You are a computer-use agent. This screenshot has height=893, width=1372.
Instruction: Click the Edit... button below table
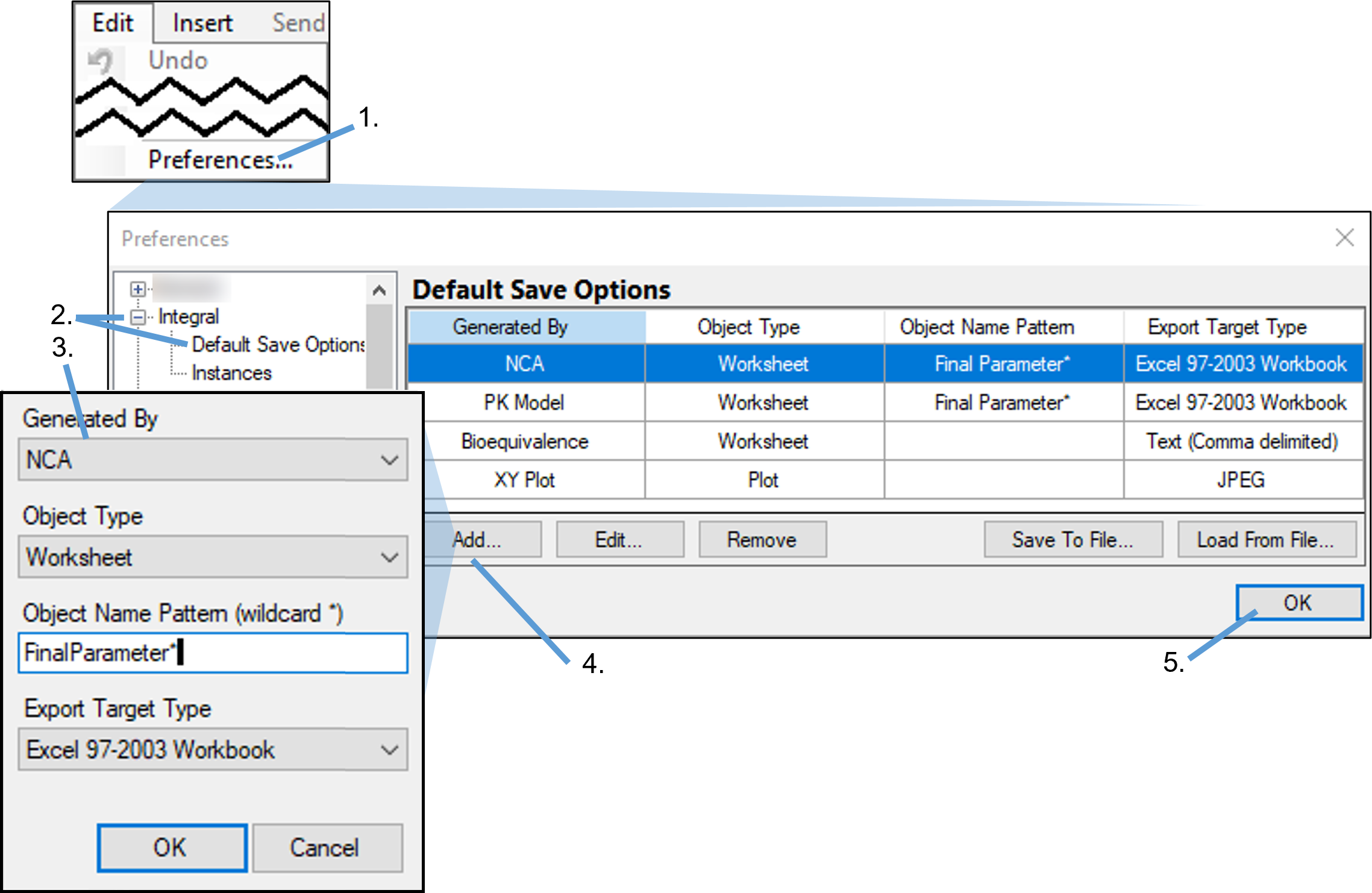tap(619, 539)
